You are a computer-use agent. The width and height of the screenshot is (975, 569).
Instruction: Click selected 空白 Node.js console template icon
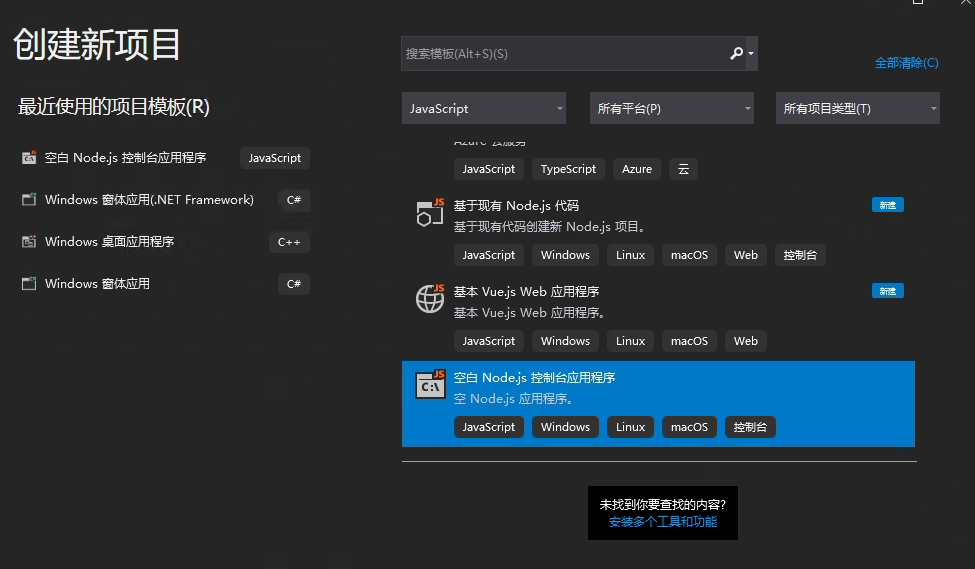pos(430,384)
